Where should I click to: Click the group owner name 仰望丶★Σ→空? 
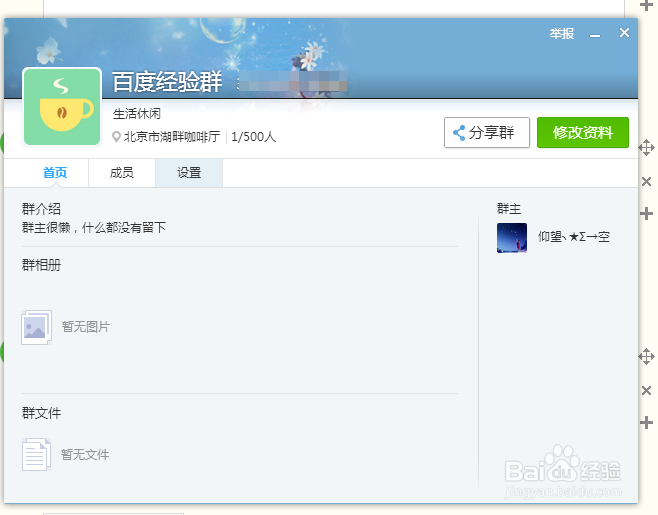pyautogui.click(x=574, y=237)
